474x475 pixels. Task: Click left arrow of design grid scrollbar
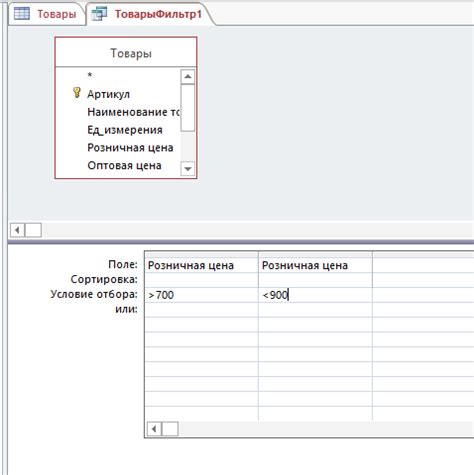tap(154, 429)
